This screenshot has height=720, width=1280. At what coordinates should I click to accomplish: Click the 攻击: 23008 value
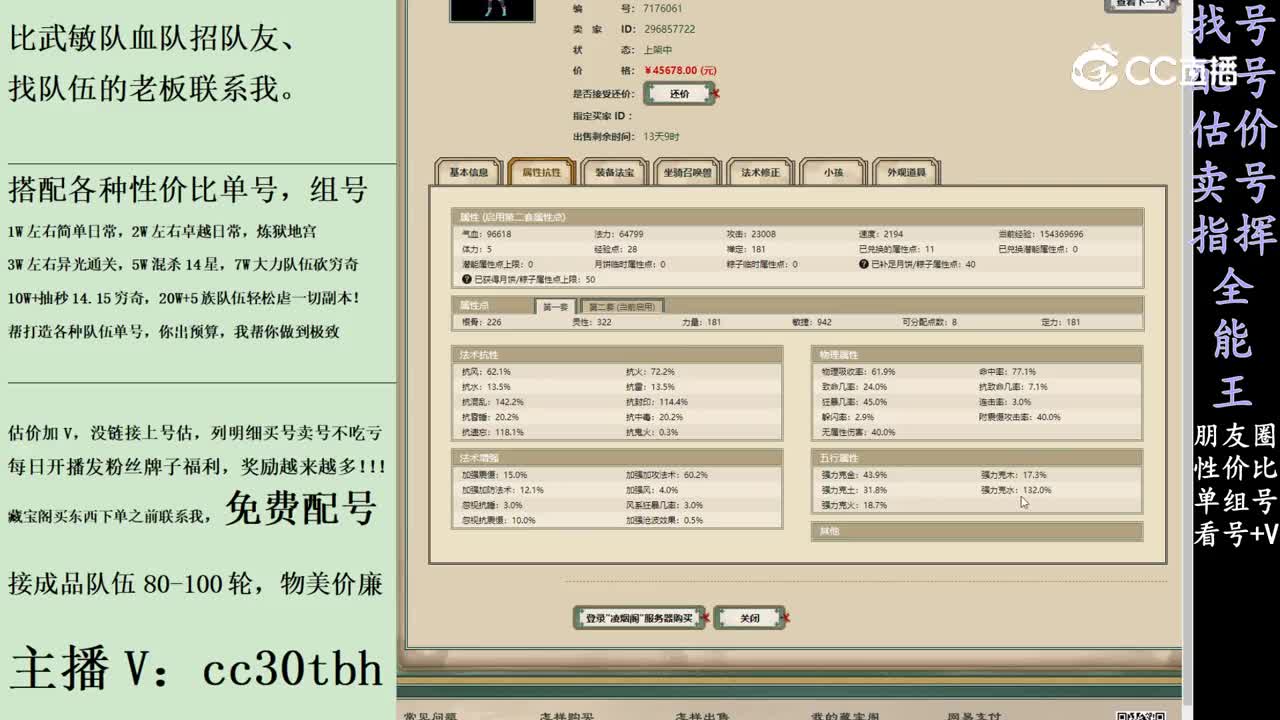point(751,234)
